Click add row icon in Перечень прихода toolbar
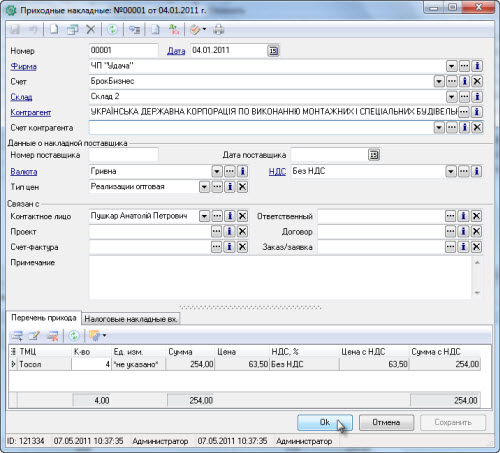The width and height of the screenshot is (500, 453). click(x=17, y=335)
